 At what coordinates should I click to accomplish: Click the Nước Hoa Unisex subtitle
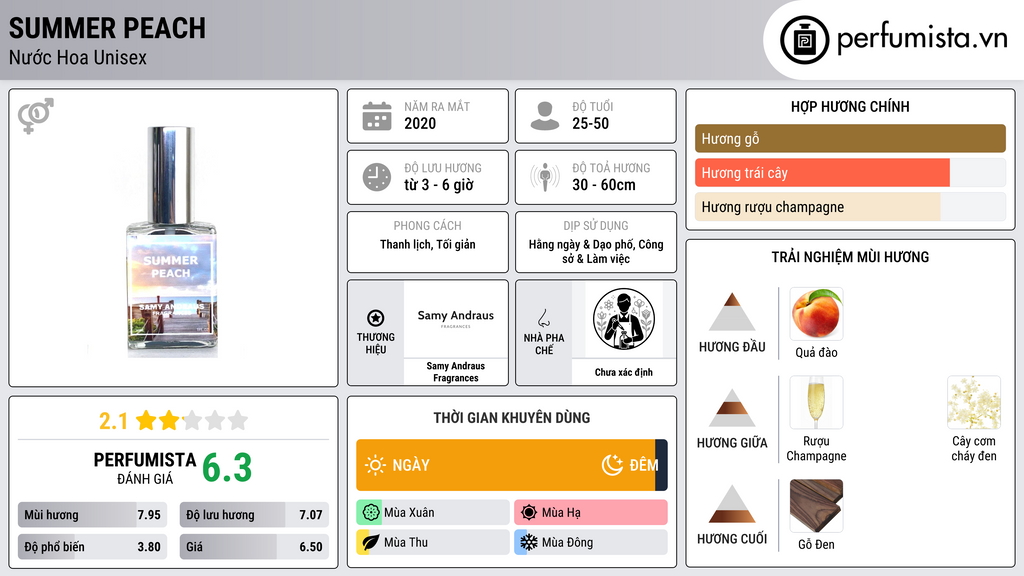78,57
